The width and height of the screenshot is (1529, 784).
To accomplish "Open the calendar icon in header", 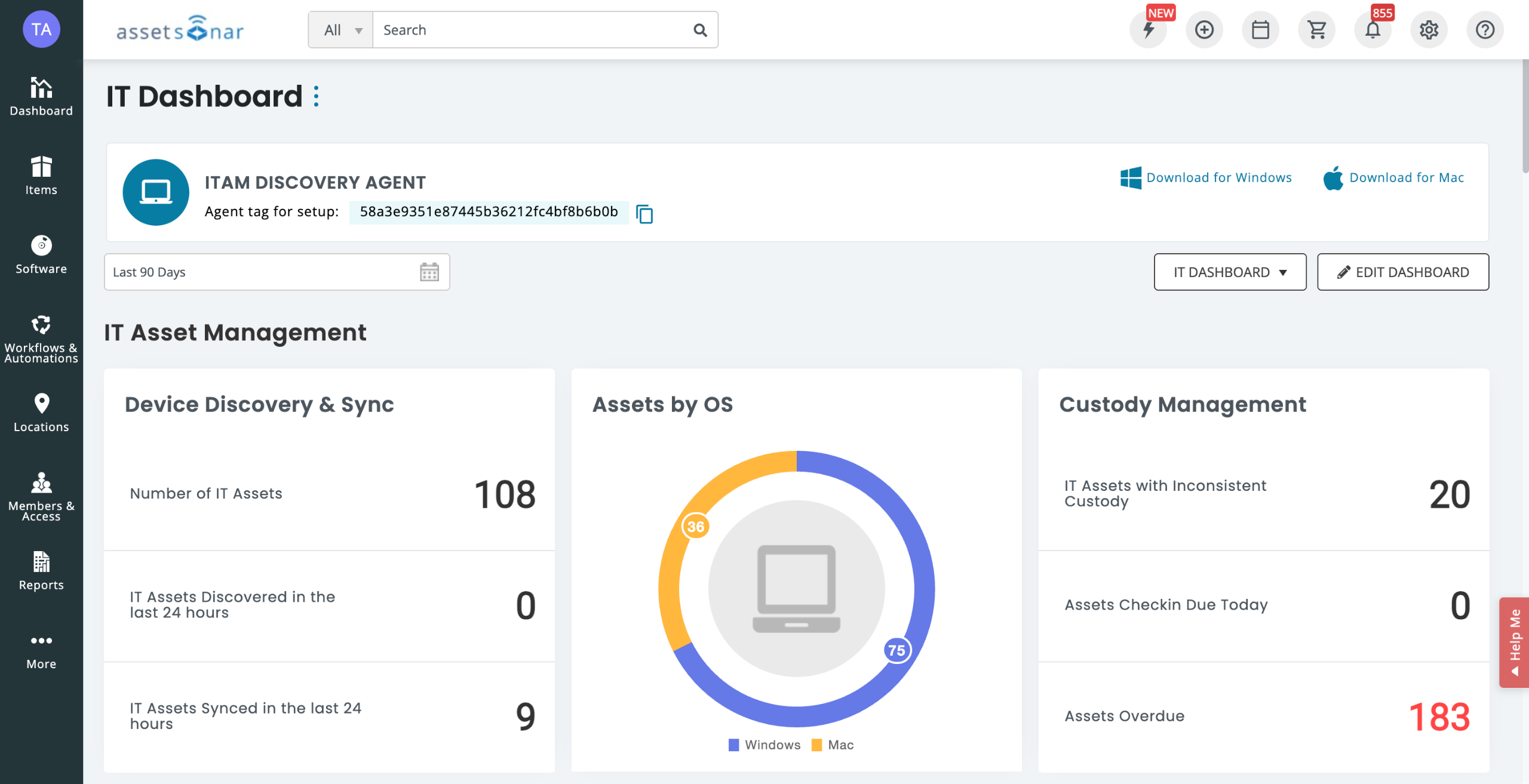I will (1260, 30).
